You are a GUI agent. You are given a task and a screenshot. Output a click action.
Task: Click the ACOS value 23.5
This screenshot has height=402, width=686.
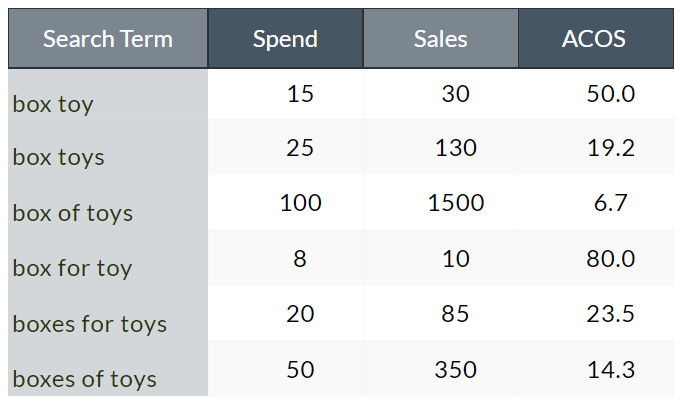point(610,314)
